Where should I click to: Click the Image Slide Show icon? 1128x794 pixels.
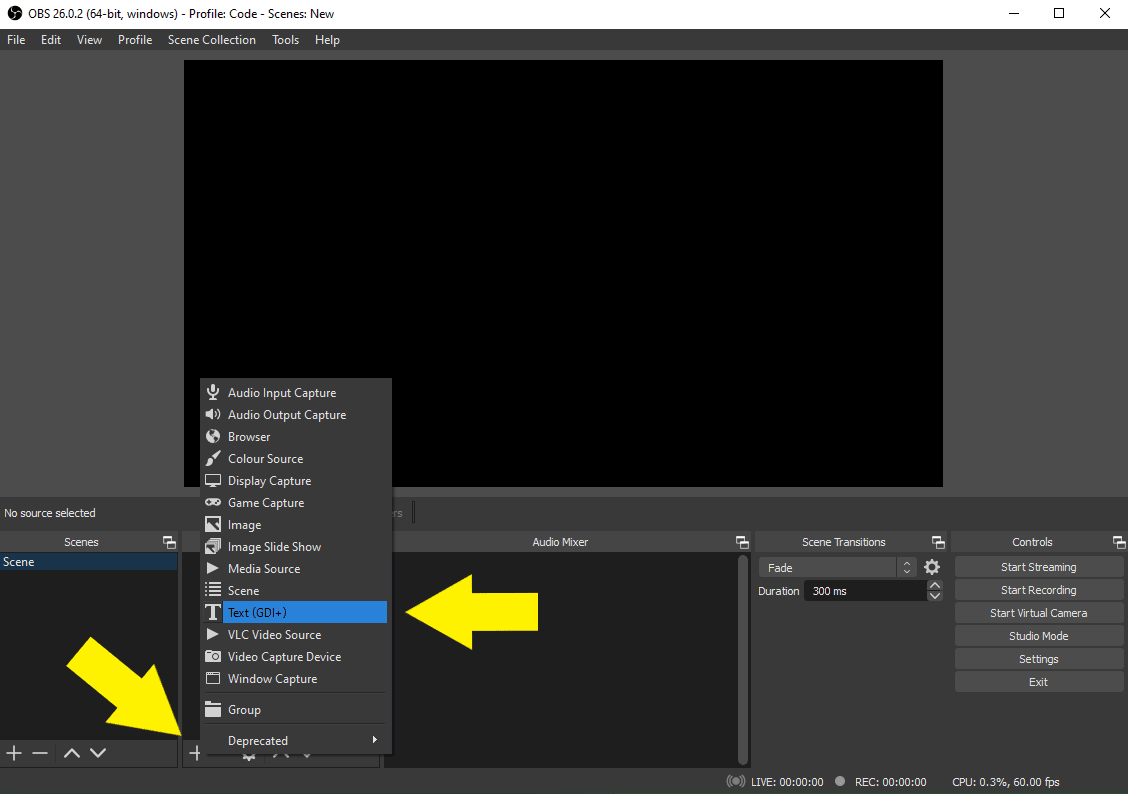click(213, 547)
